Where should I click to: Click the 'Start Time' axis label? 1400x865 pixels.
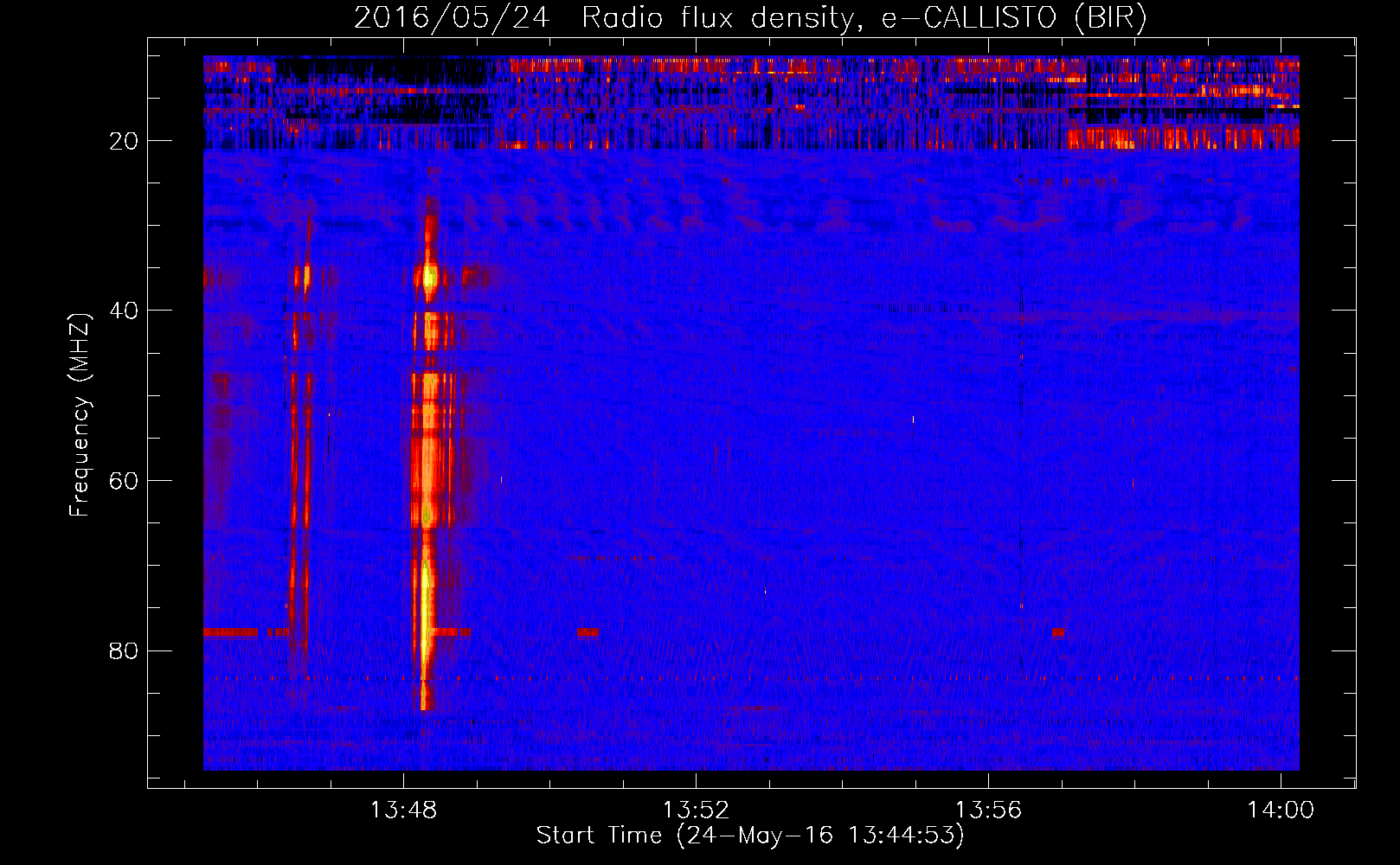tap(749, 836)
